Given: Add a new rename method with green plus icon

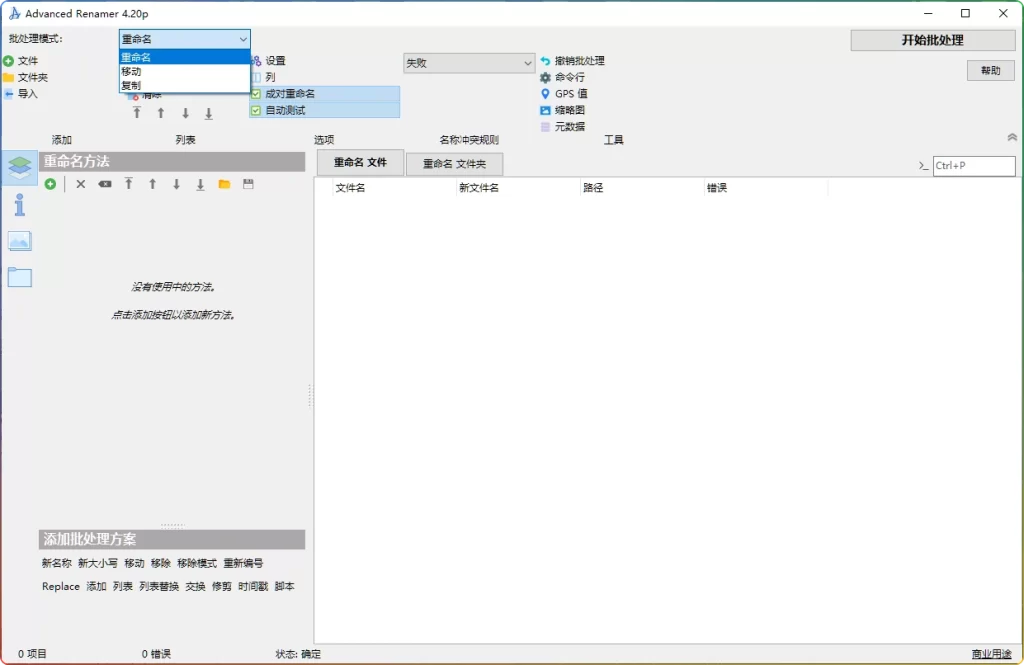Looking at the screenshot, I should [51, 184].
